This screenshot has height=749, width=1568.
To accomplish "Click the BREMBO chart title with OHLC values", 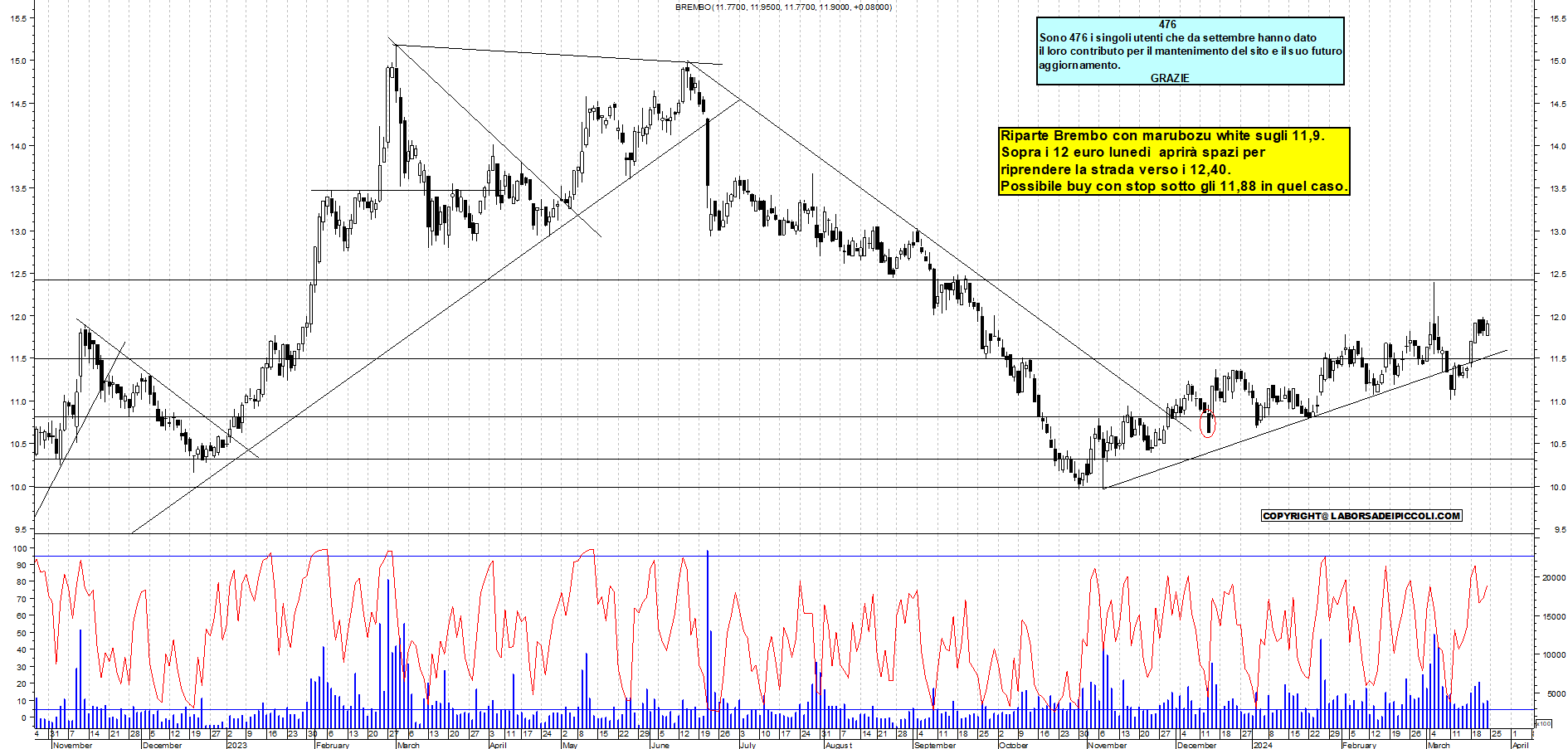I will click(x=783, y=7).
